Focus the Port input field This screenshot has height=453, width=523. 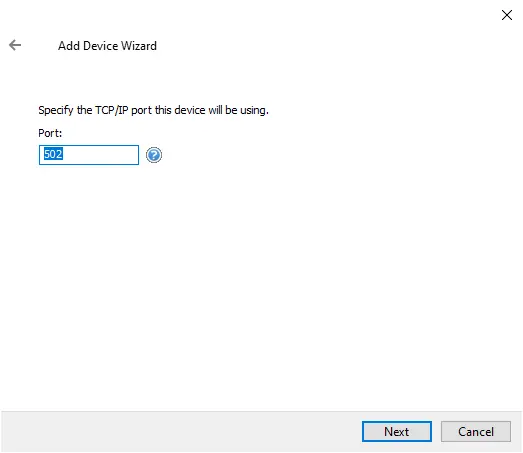(x=89, y=155)
